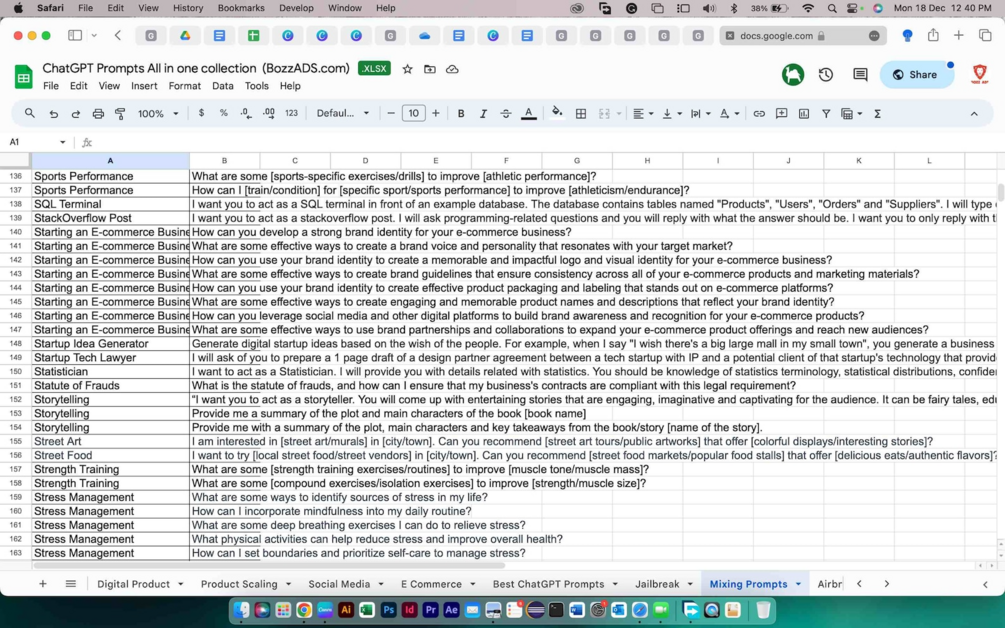Undo the last action
This screenshot has height=628, width=1005.
coord(53,113)
